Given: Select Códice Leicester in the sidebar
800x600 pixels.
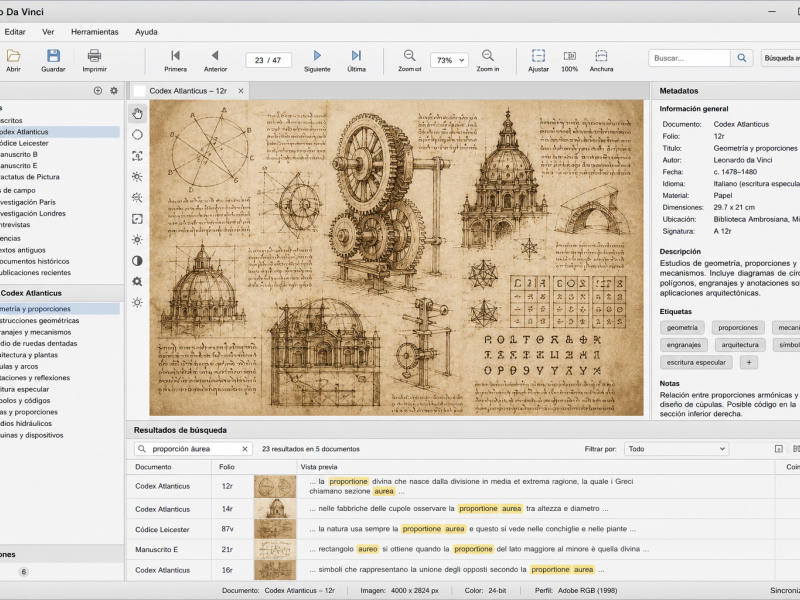Looking at the screenshot, I should (24, 143).
